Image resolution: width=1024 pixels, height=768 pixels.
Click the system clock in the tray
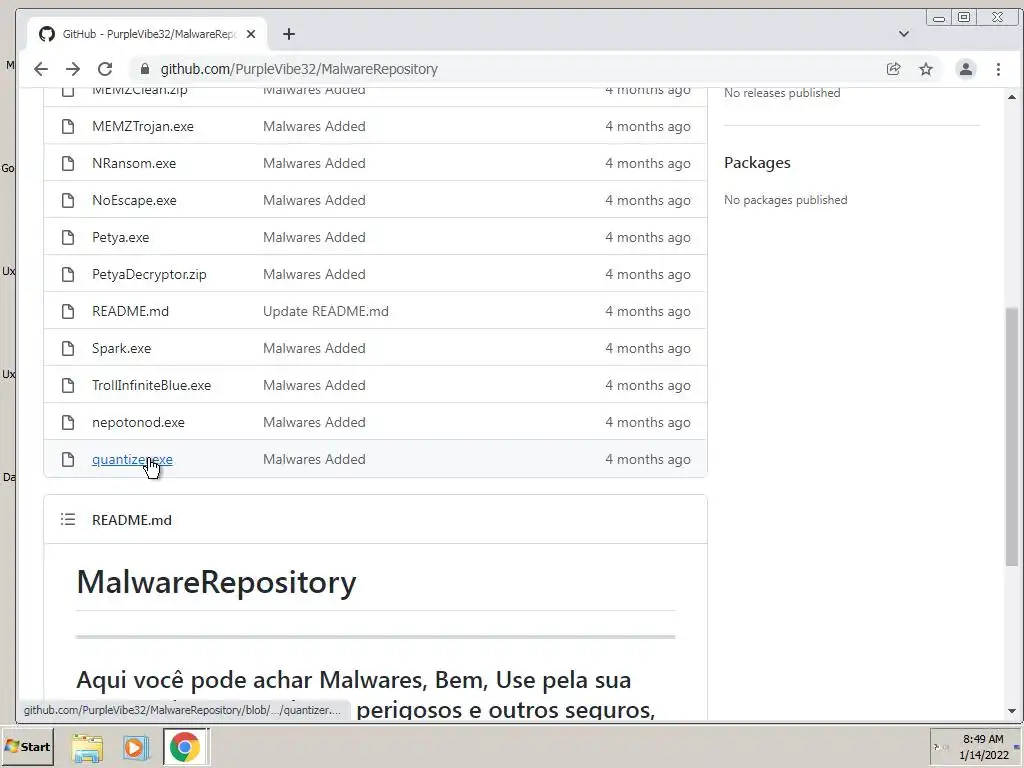point(982,746)
